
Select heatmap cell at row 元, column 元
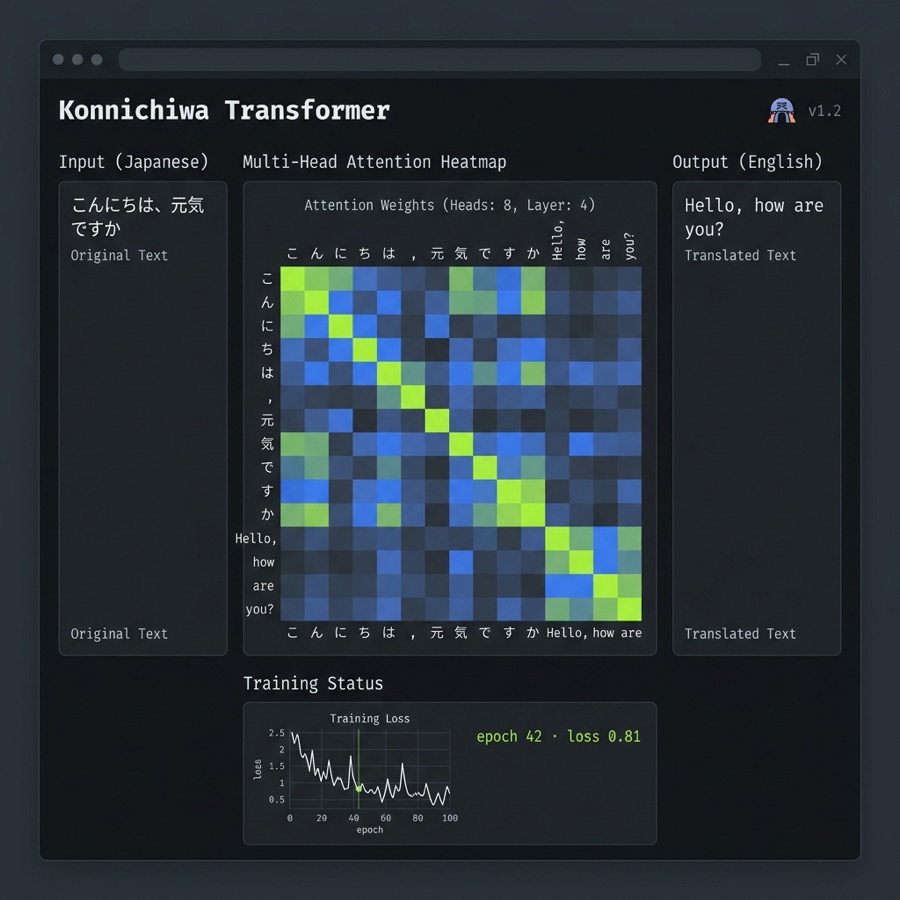tap(437, 420)
